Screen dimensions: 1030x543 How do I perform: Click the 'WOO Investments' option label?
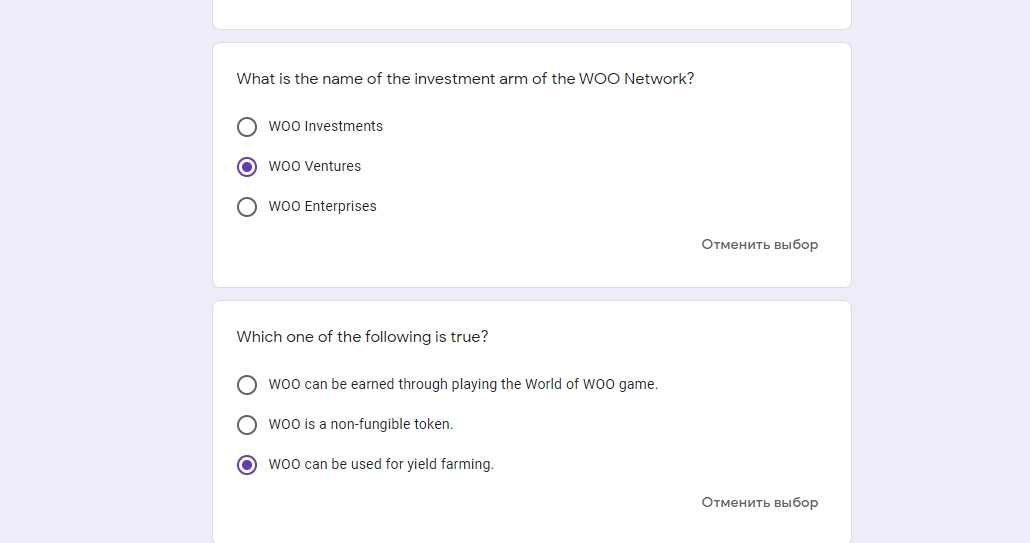tap(325, 127)
